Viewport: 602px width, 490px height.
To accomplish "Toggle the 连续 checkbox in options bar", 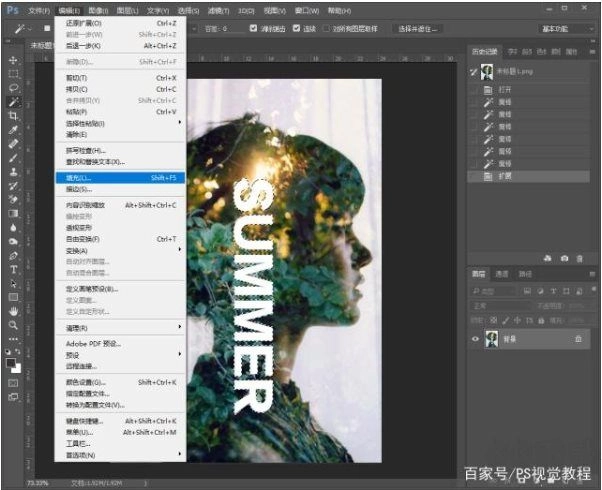I will (x=297, y=29).
